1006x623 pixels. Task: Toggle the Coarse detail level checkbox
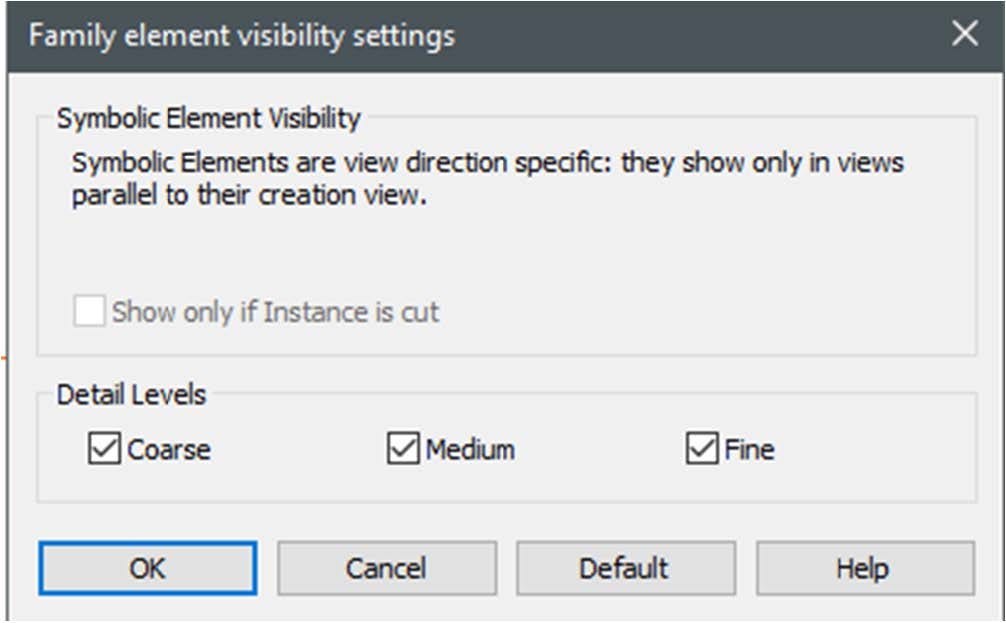(104, 448)
